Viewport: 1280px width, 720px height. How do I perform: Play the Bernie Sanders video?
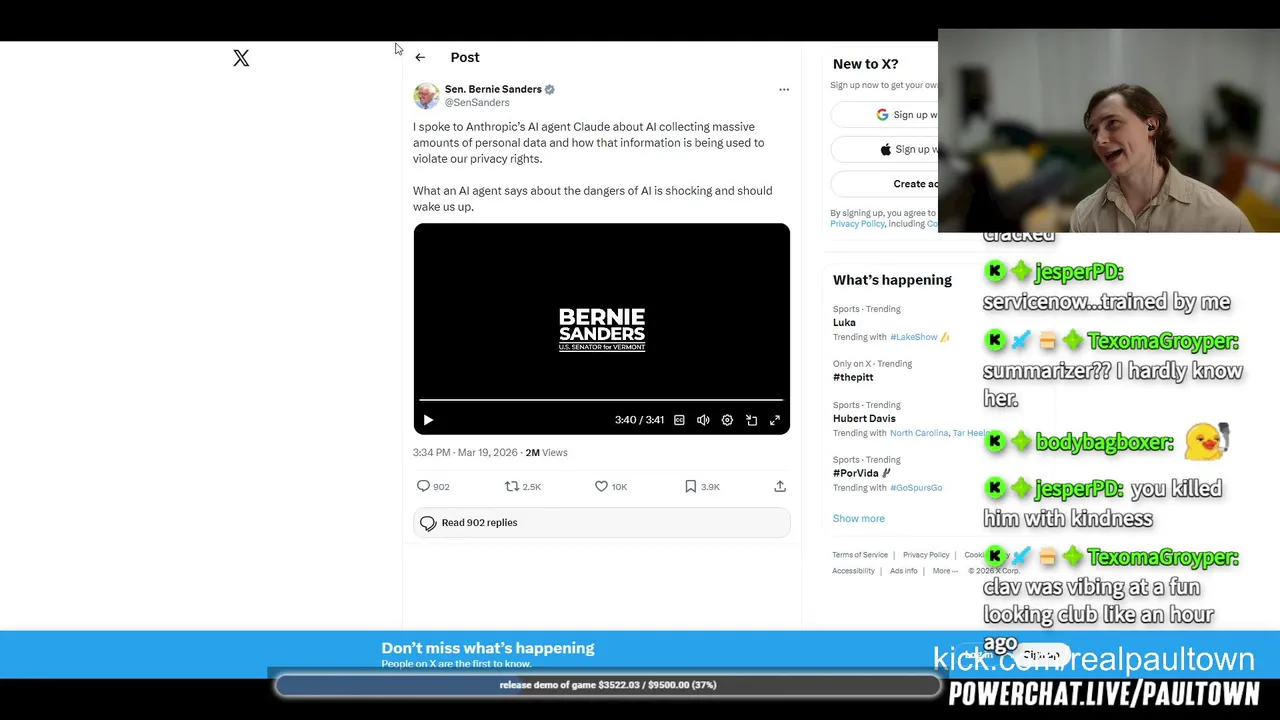(428, 420)
